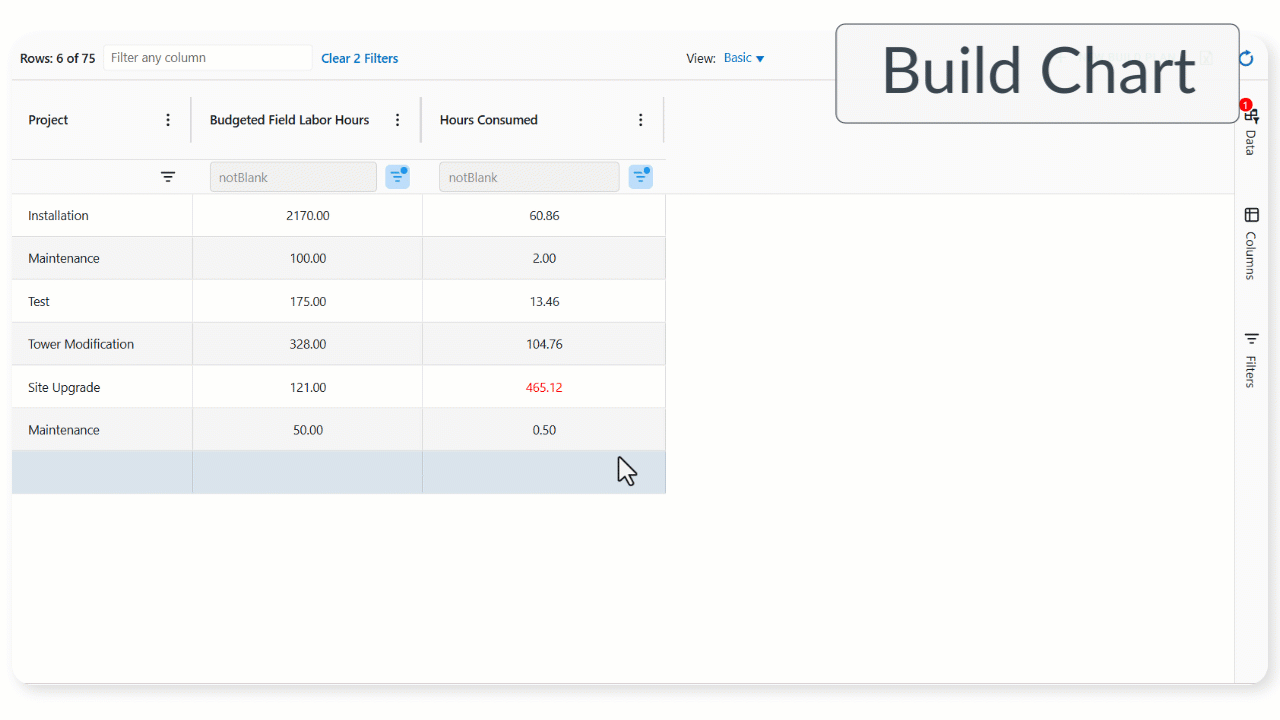Open the Project column menu
The height and width of the screenshot is (720, 1280).
tap(168, 120)
